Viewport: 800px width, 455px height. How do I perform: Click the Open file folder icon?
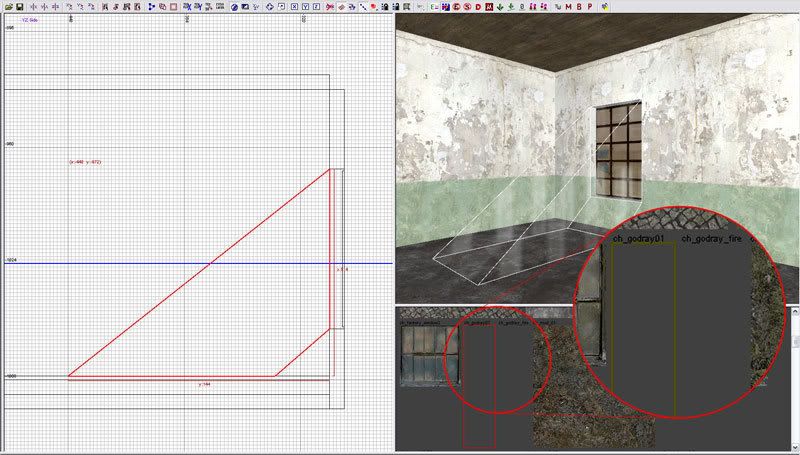(8, 7)
